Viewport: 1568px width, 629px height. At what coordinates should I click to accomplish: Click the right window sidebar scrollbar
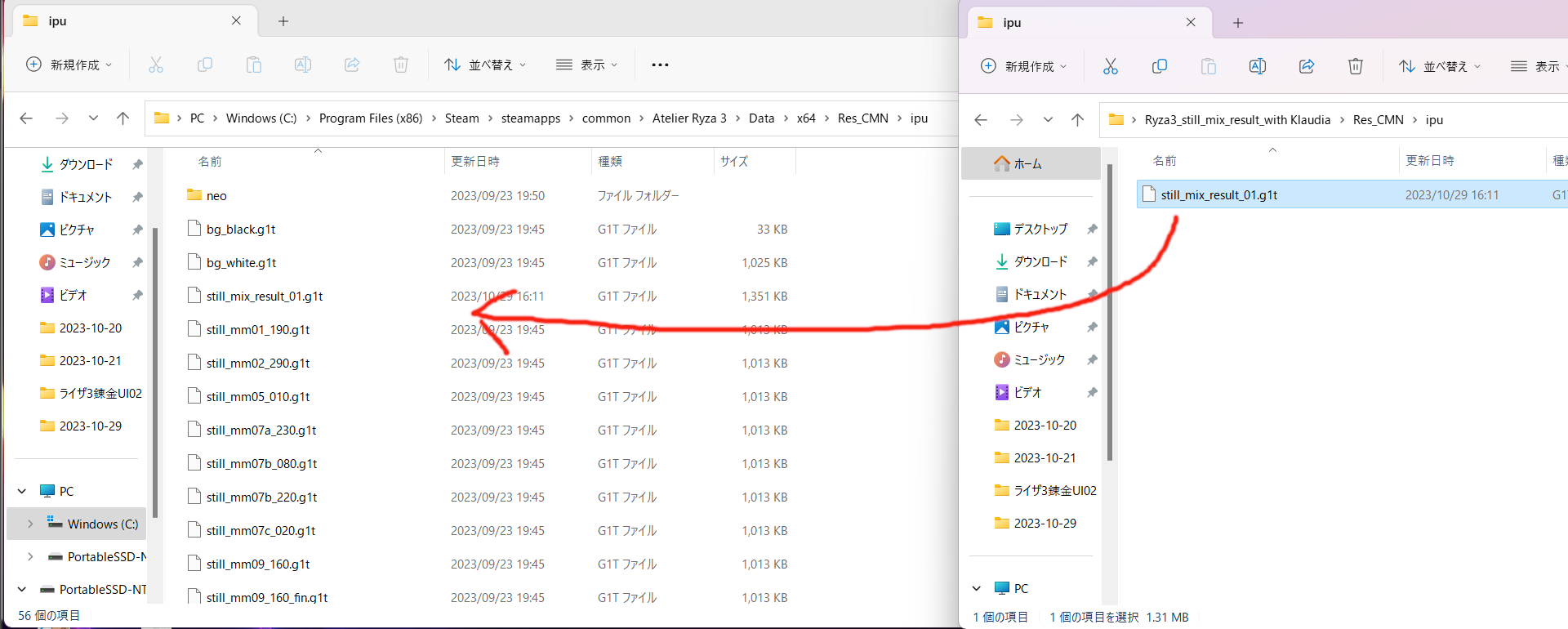[x=1110, y=312]
